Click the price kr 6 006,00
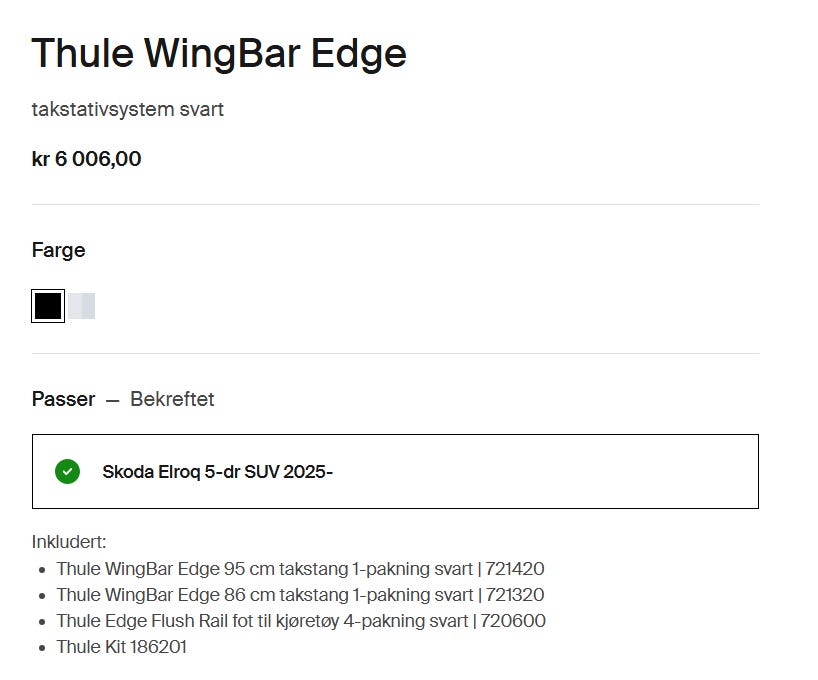Viewport: 818px width, 680px height. click(87, 158)
